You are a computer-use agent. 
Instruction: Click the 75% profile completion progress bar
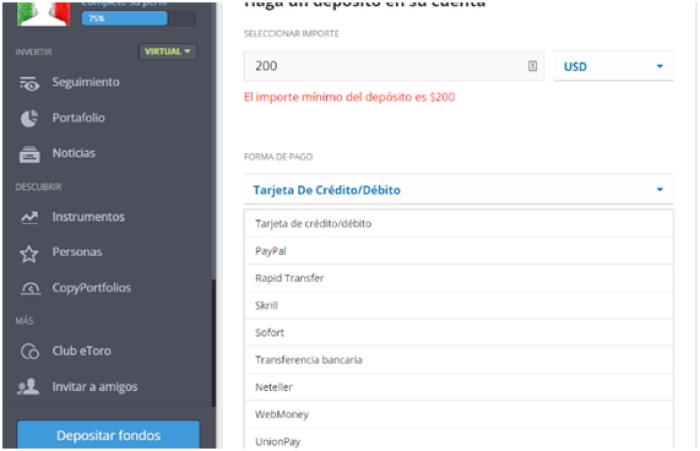(138, 18)
